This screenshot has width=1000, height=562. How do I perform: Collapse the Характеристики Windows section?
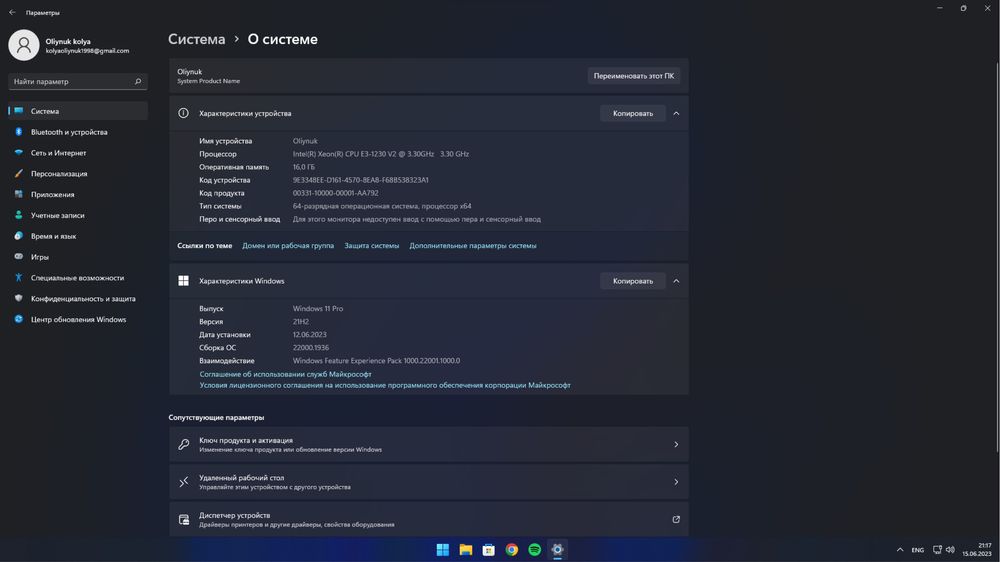click(x=676, y=281)
